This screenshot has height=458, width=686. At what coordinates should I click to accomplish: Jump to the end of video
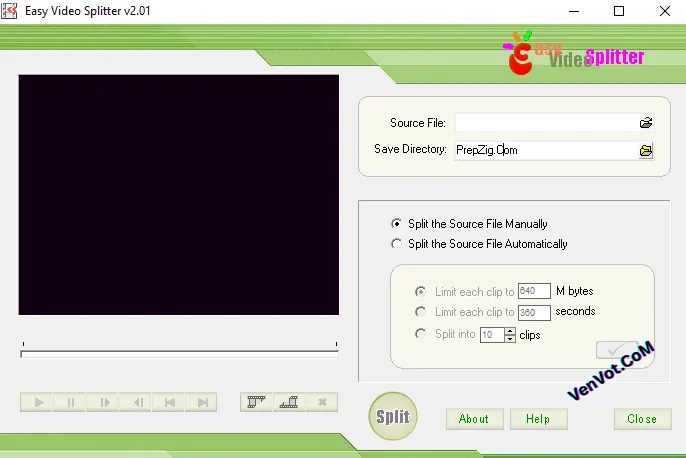(201, 402)
